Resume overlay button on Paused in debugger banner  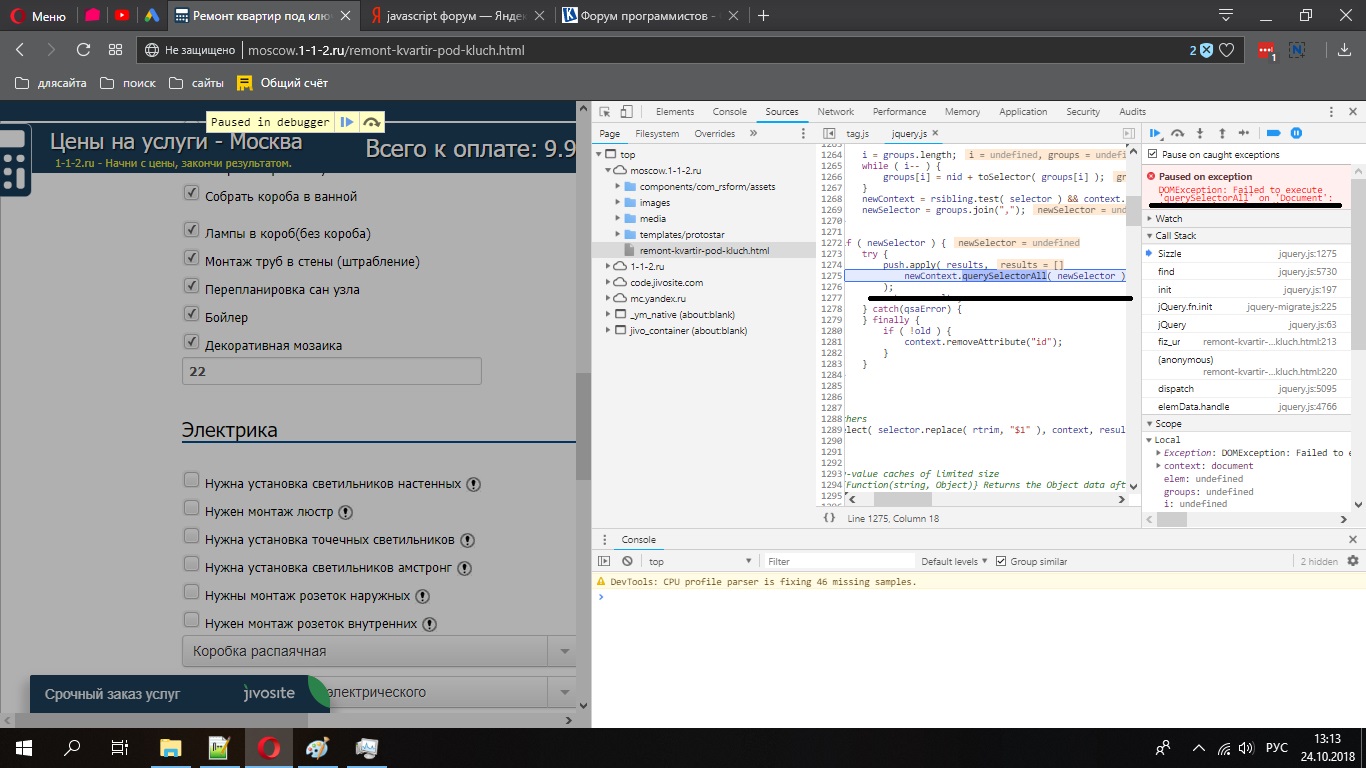[347, 122]
